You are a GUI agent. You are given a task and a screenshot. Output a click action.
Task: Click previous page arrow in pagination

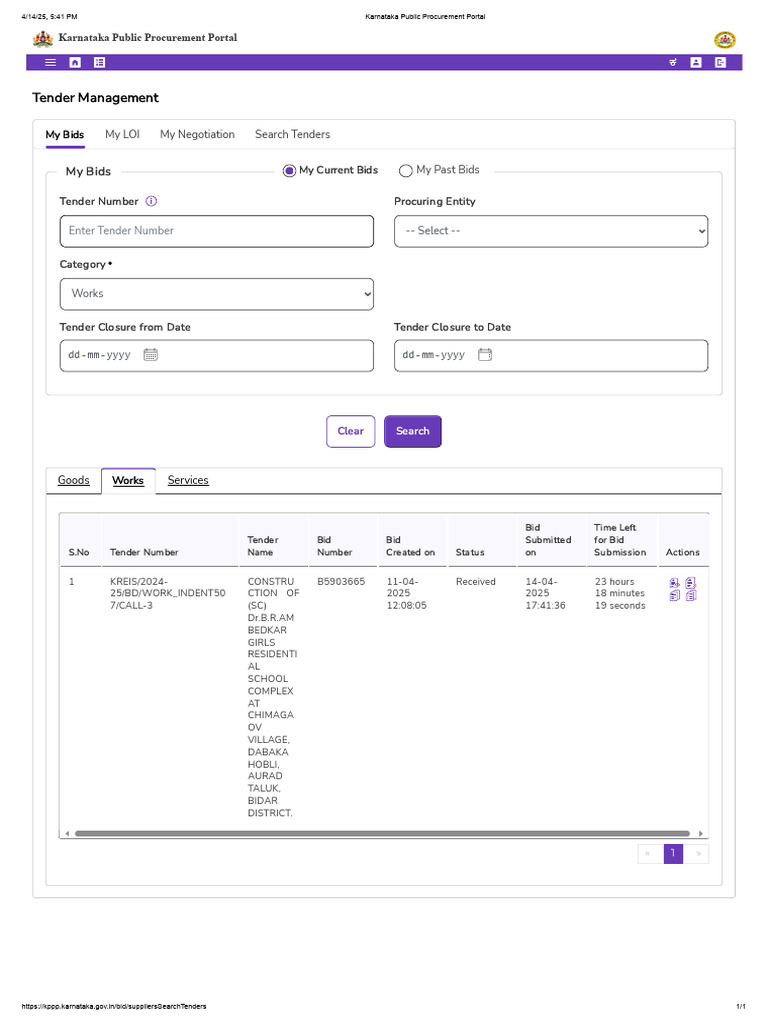pyautogui.click(x=648, y=854)
